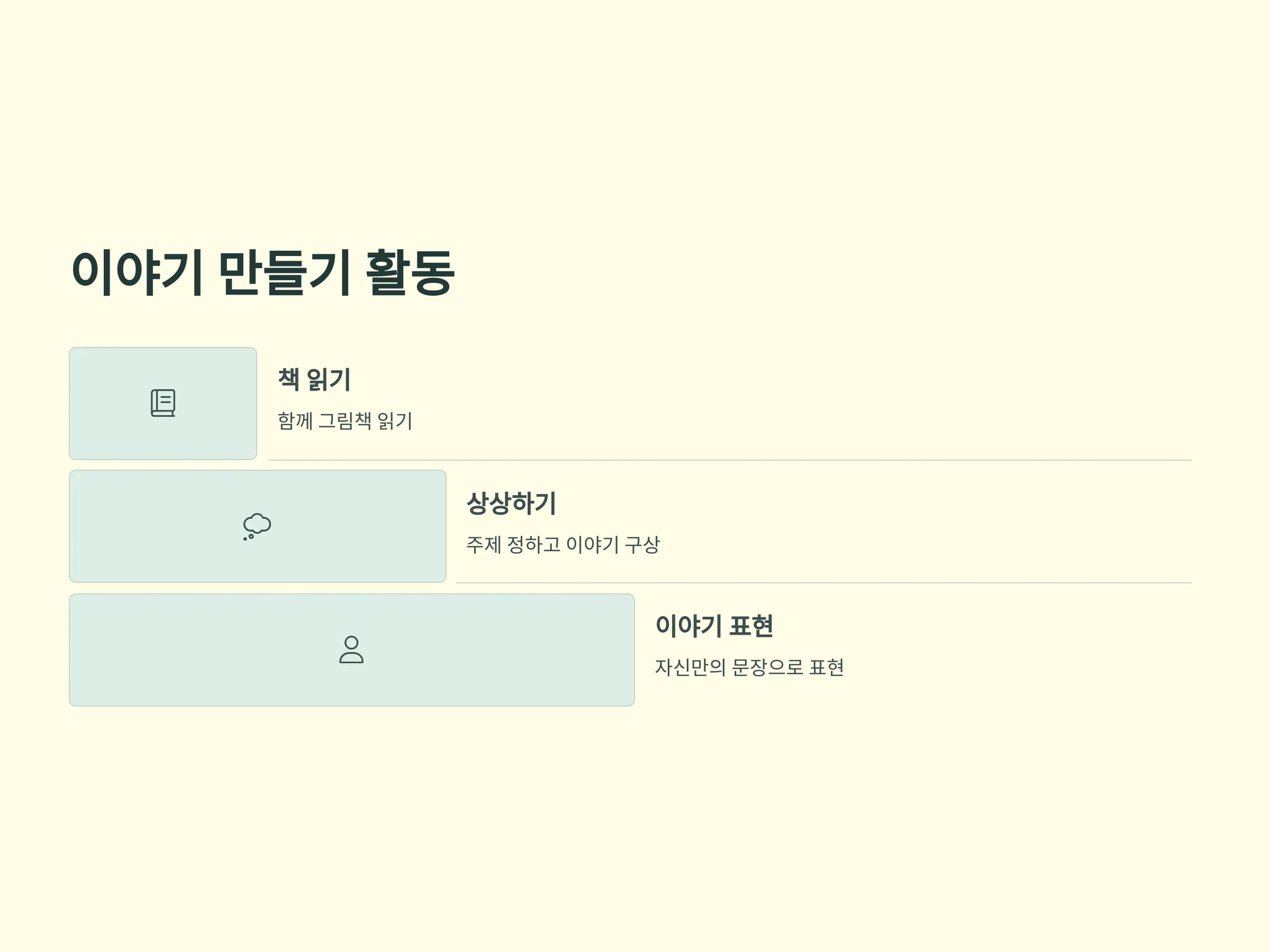Select the medium green box beside 상상하기
The height and width of the screenshot is (952, 1270).
click(x=258, y=526)
